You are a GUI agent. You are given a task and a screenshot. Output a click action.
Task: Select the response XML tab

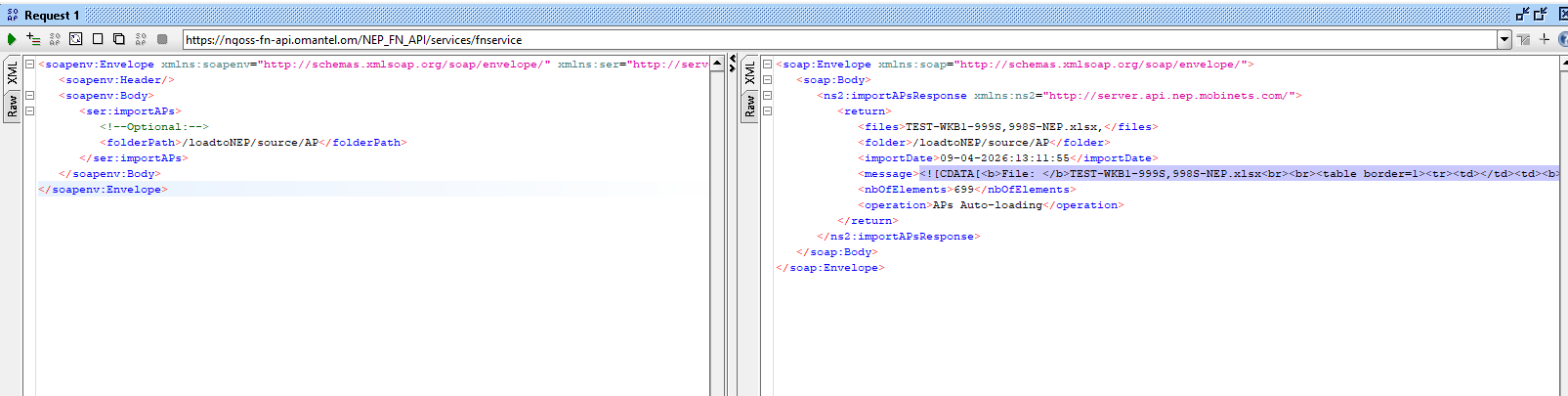pos(749,73)
